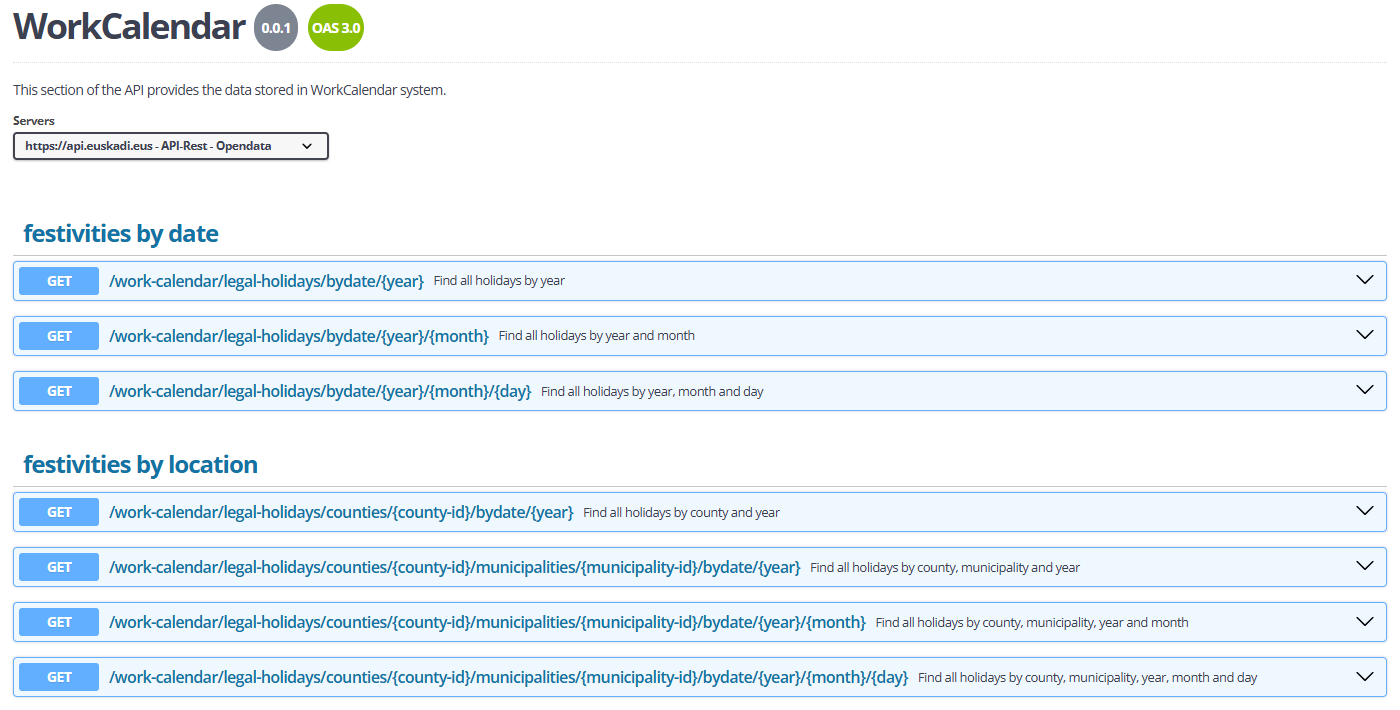
Task: Expand chevron for Find all holidays by year
Action: click(1365, 280)
